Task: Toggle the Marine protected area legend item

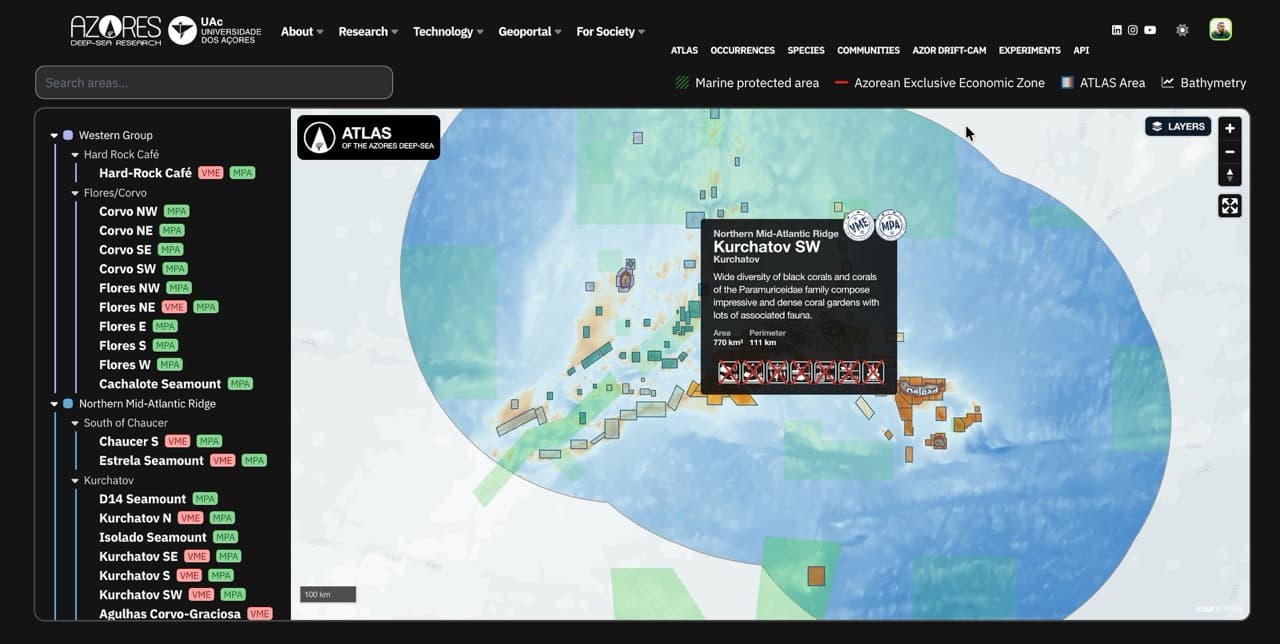Action: click(746, 83)
